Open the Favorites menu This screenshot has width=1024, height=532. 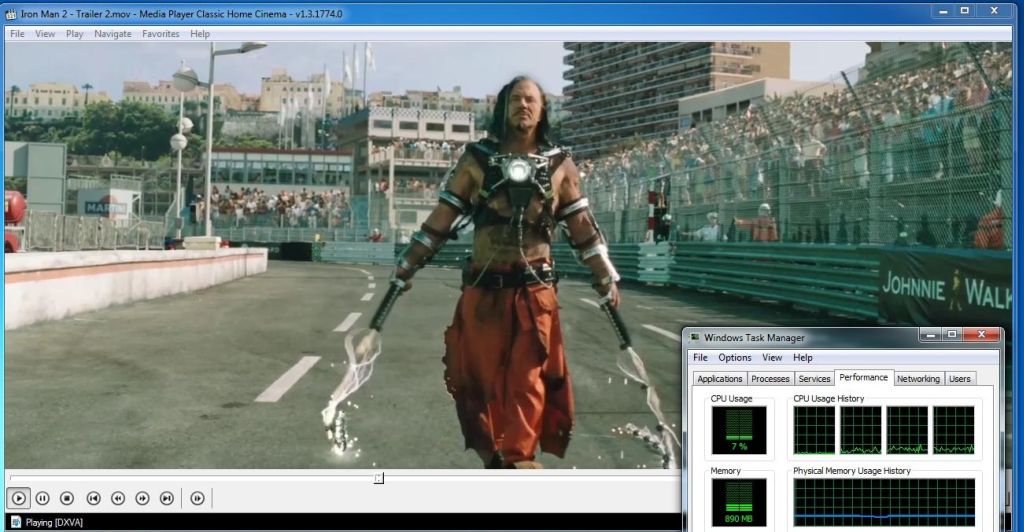pos(161,34)
